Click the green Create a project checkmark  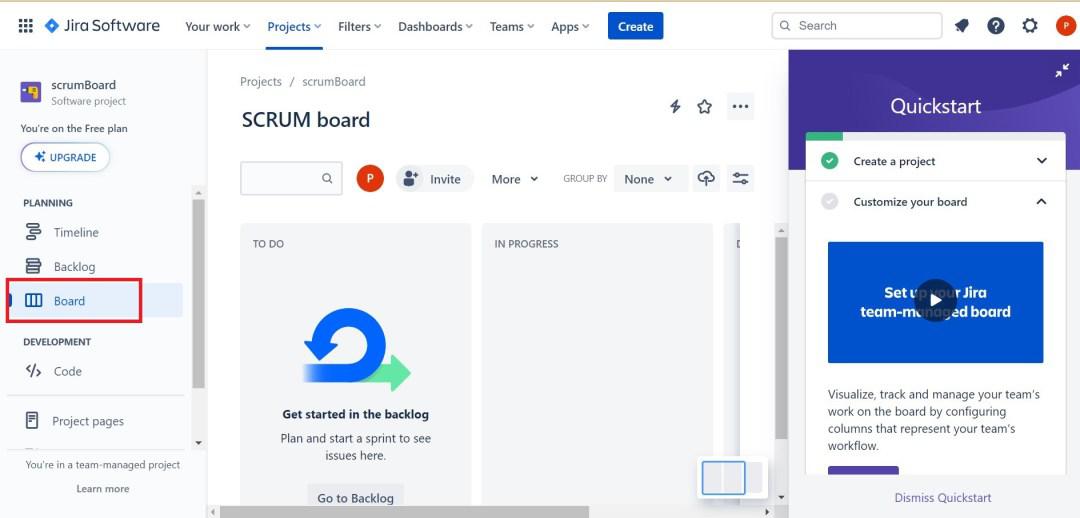(830, 161)
